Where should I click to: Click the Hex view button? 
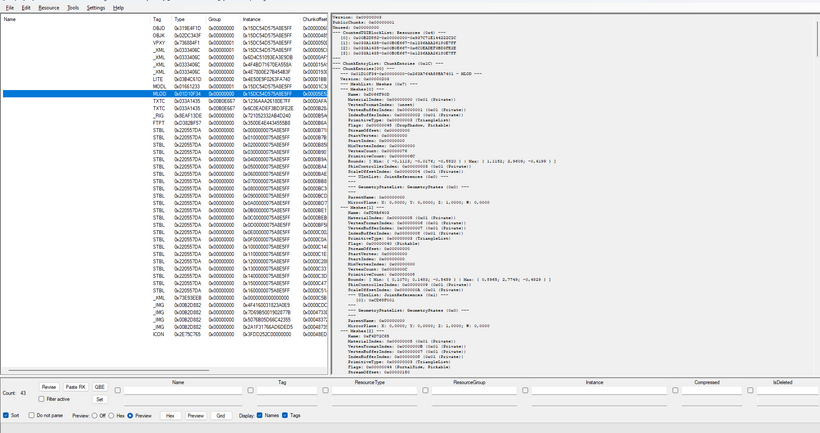pyautogui.click(x=170, y=416)
